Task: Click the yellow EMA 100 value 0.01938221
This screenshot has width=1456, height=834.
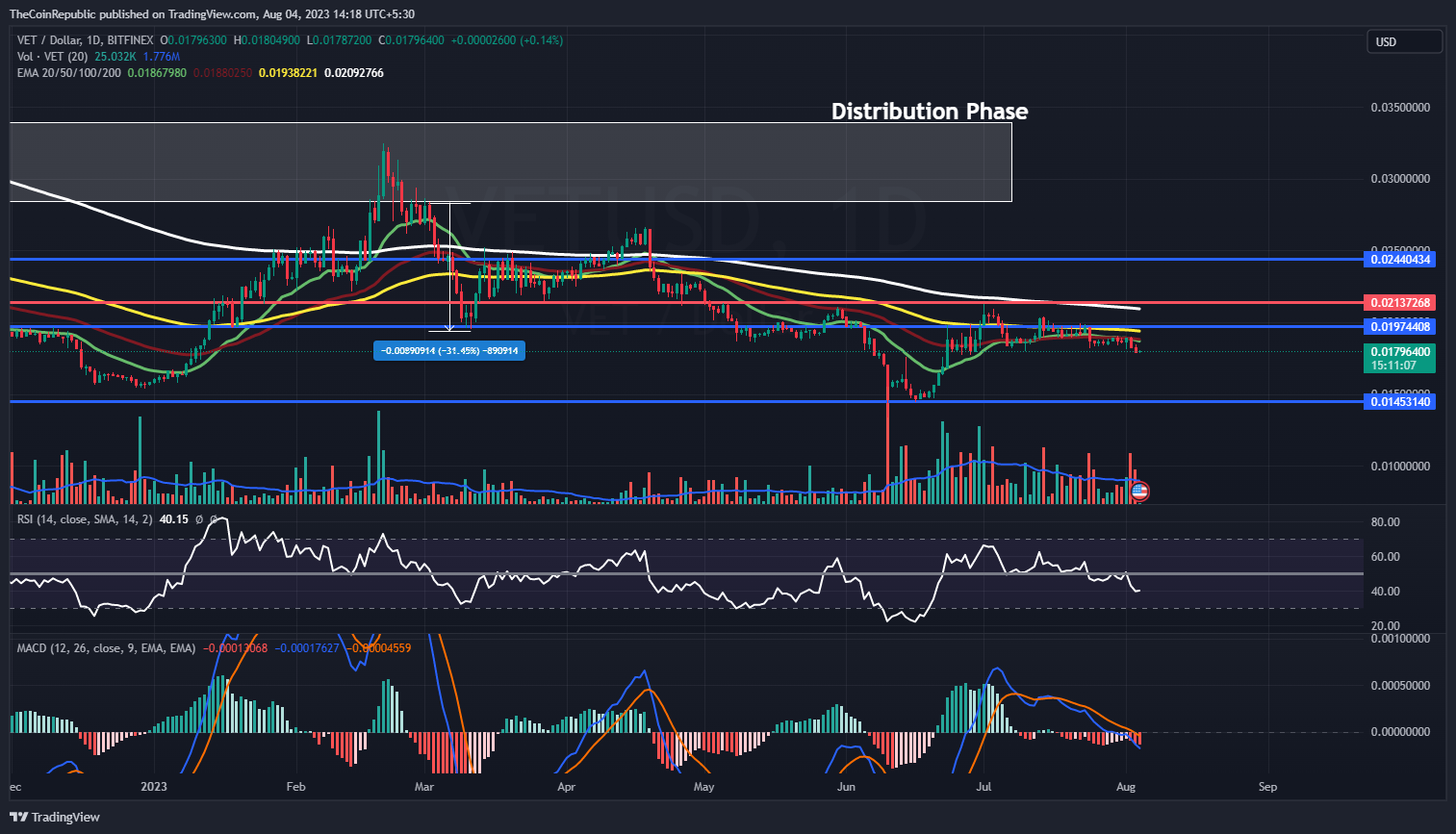Action: tap(288, 73)
